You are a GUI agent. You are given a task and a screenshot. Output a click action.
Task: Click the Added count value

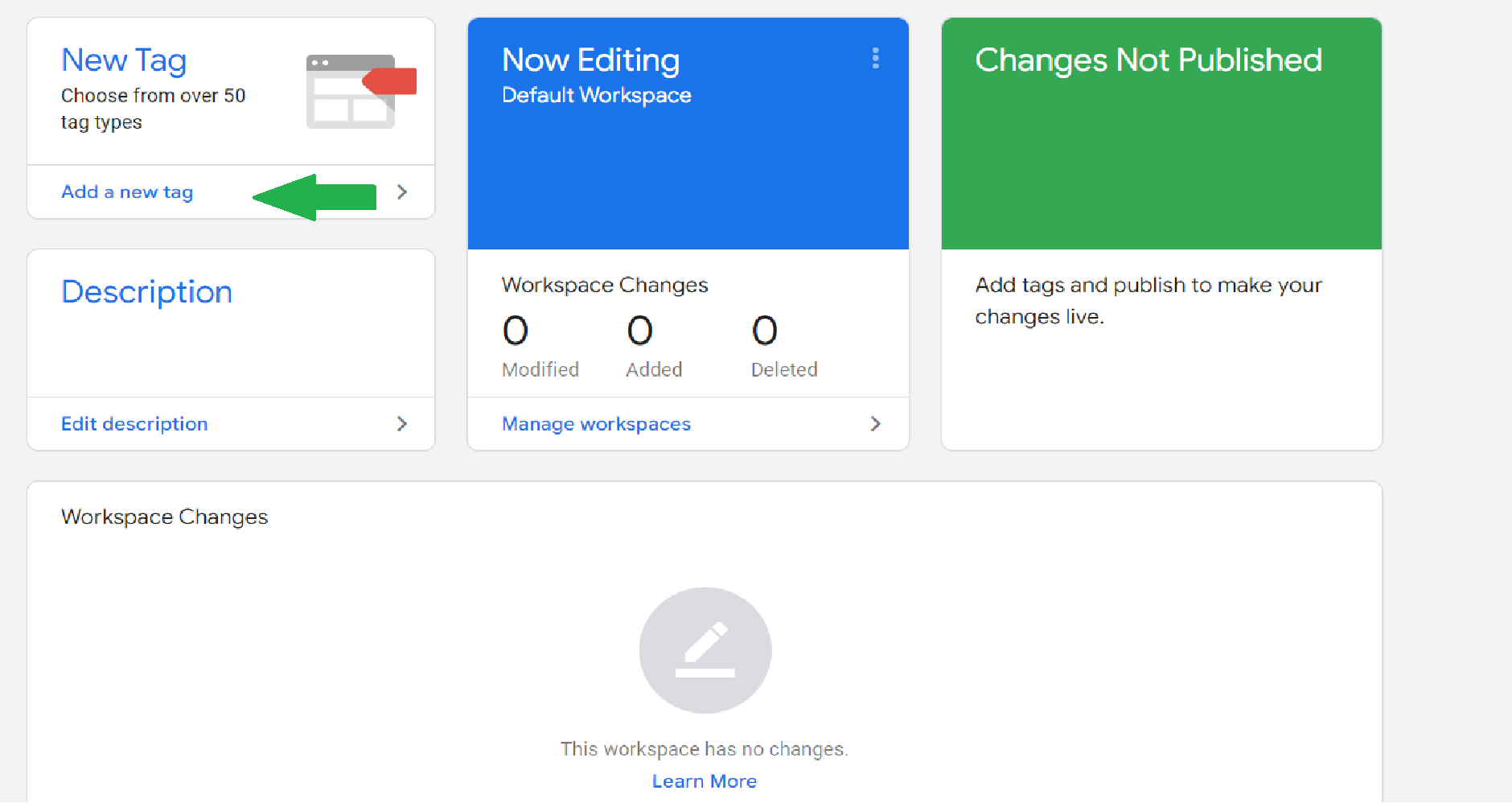click(640, 330)
